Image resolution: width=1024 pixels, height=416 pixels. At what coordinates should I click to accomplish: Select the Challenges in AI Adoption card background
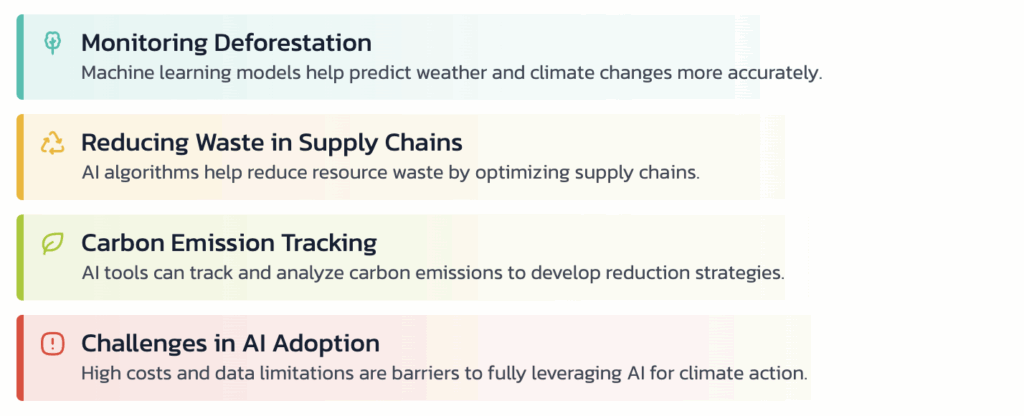tap(413, 358)
